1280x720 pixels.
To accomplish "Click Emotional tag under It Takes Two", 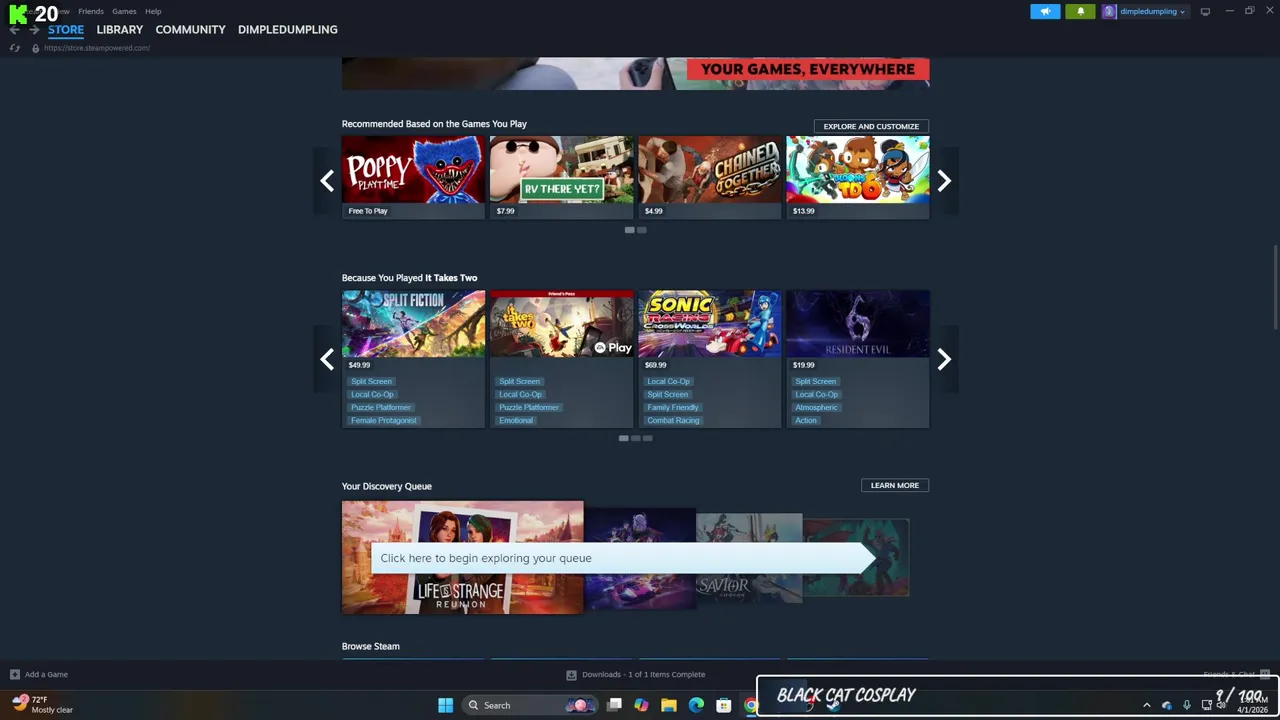I will click(516, 421).
